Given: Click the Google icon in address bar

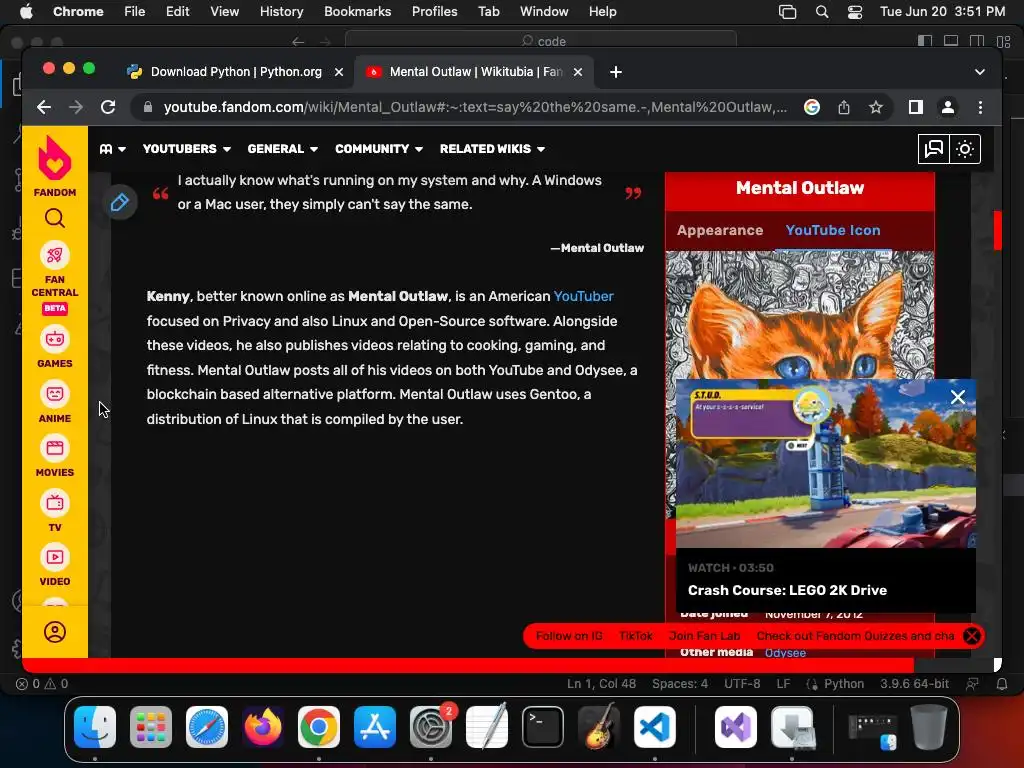Looking at the screenshot, I should click(x=812, y=107).
